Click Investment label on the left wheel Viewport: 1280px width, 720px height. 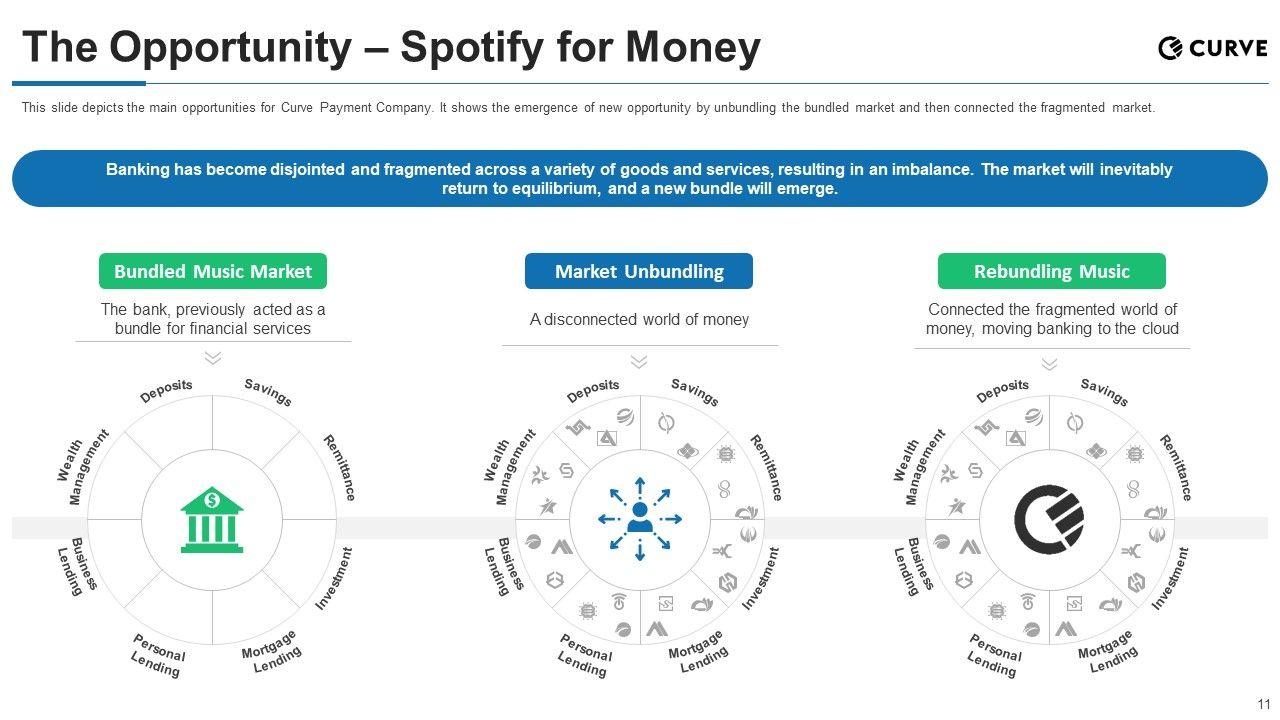click(335, 578)
